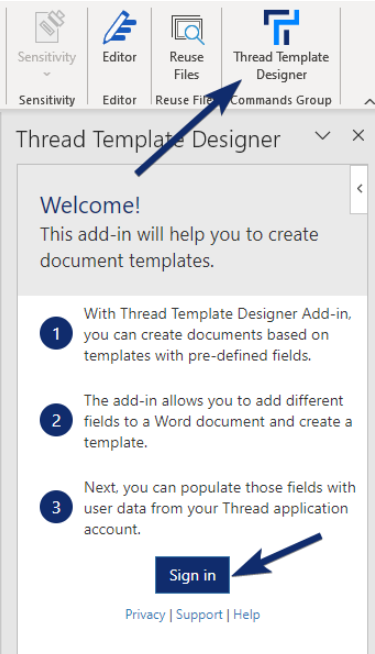Click the Welcome! heading text
Viewport: 375px width, 654px height.
pos(90,205)
